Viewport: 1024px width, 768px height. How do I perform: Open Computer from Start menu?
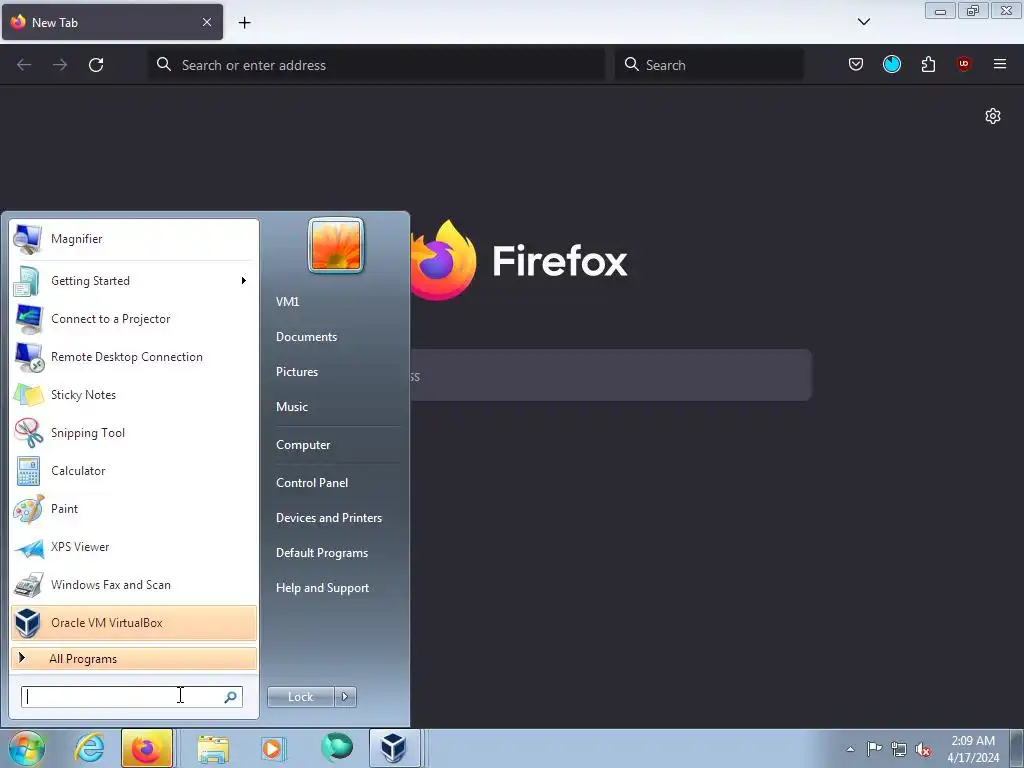[303, 445]
